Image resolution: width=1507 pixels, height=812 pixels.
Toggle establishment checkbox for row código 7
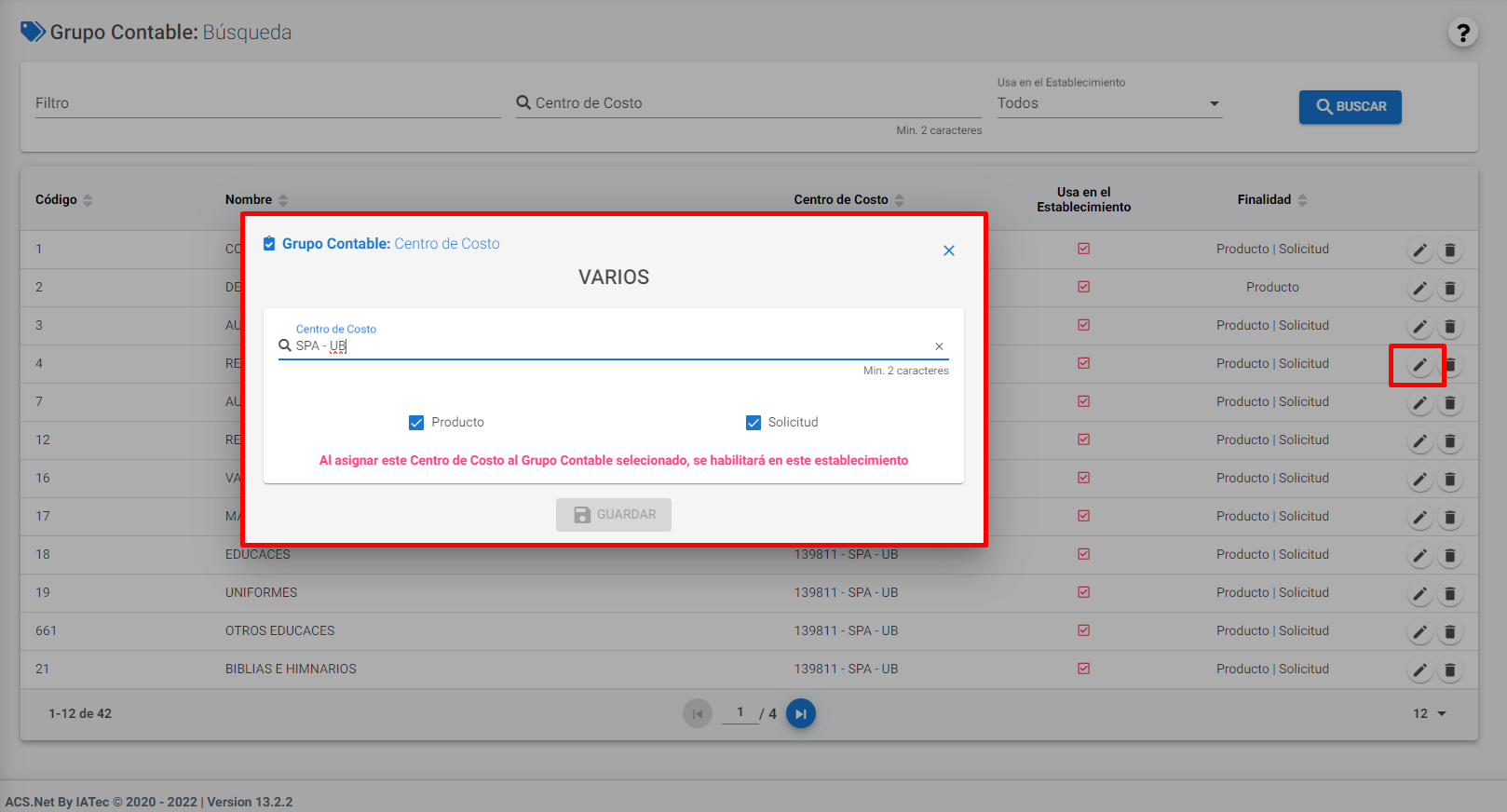click(1083, 401)
